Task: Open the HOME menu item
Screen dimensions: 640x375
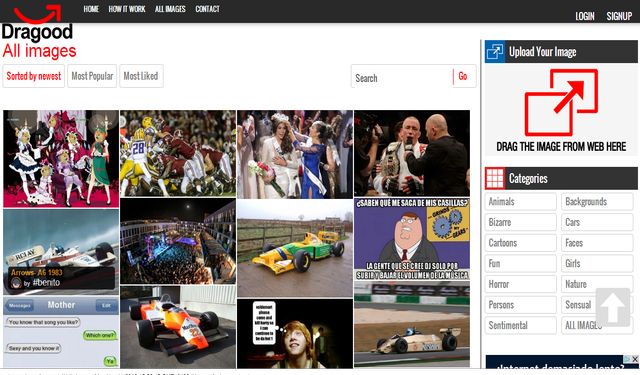Action: [x=91, y=9]
